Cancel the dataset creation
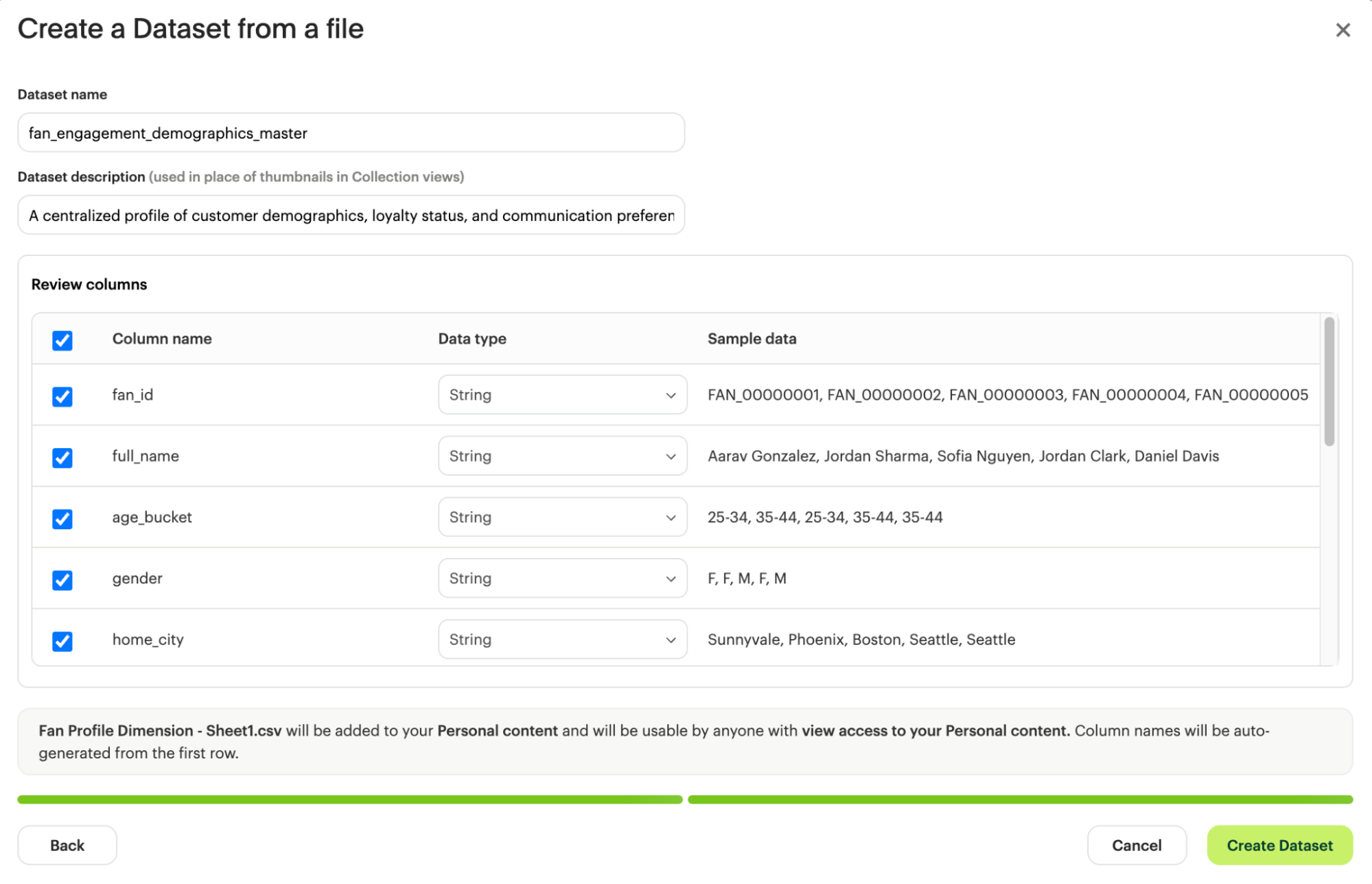This screenshot has height=884, width=1372. pos(1137,845)
